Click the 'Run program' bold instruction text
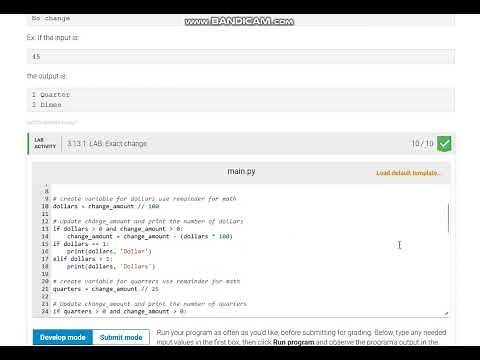480x360 pixels. (294, 342)
